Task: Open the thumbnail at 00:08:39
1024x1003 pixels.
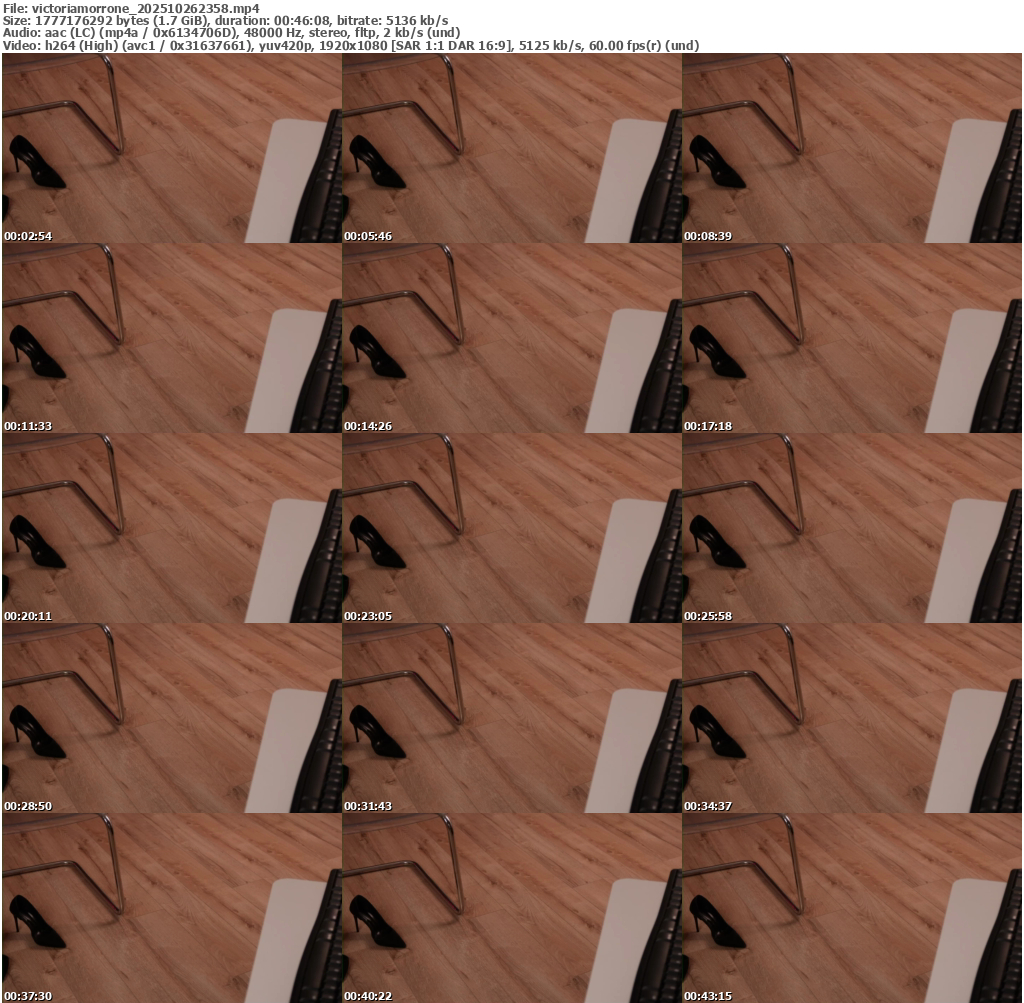Action: (x=852, y=148)
